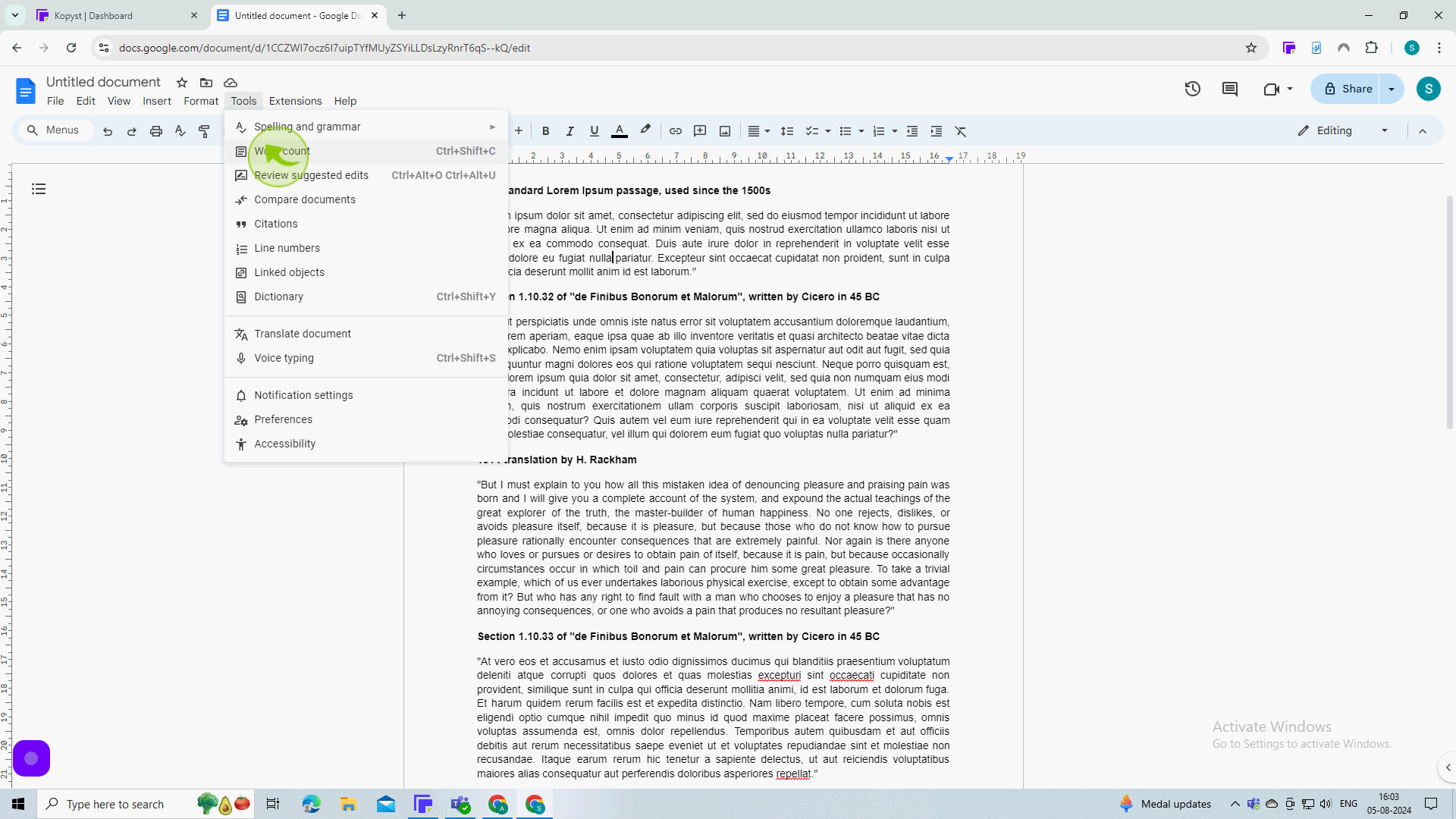The image size is (1456, 819).
Task: Open the text alignment dropdown
Action: pos(759,131)
